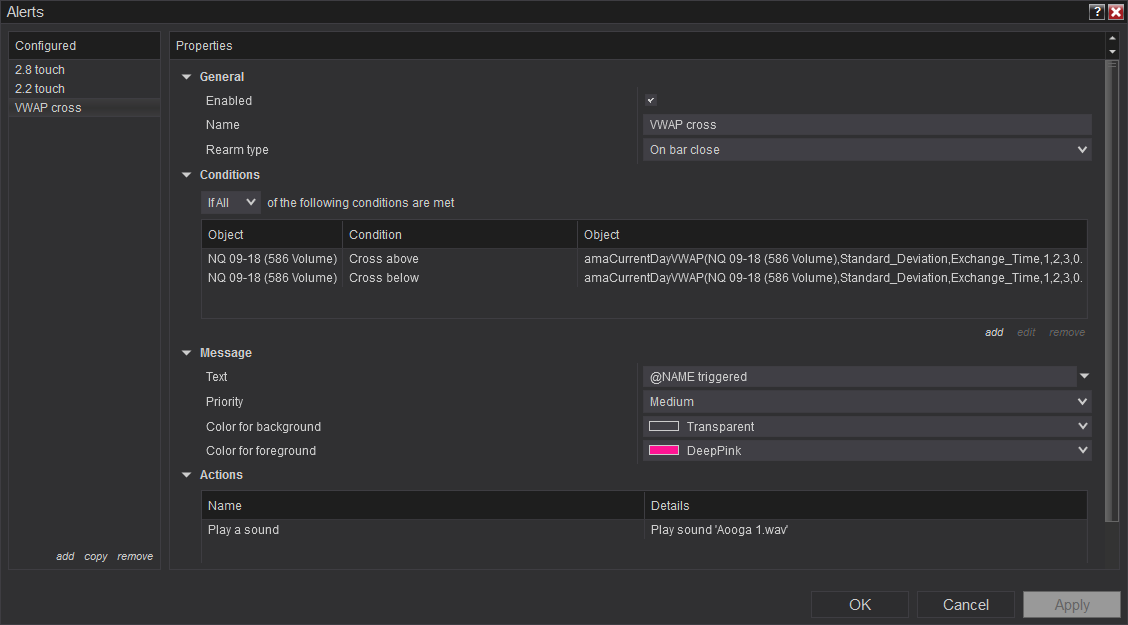Viewport: 1128px width, 625px height.
Task: Collapse the General section triangle
Action: [x=186, y=77]
